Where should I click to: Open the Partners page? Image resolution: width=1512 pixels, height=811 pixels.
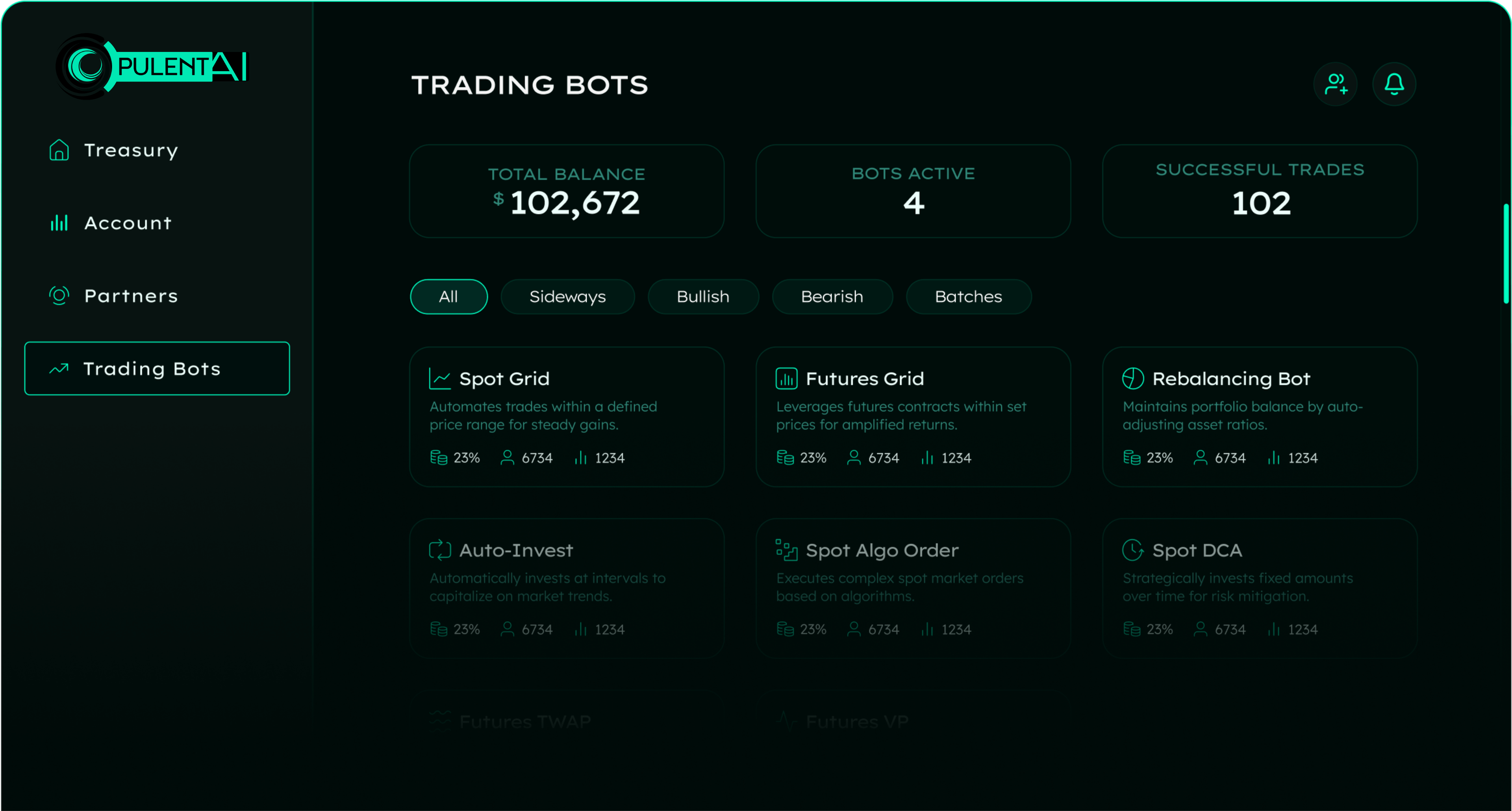pos(131,296)
